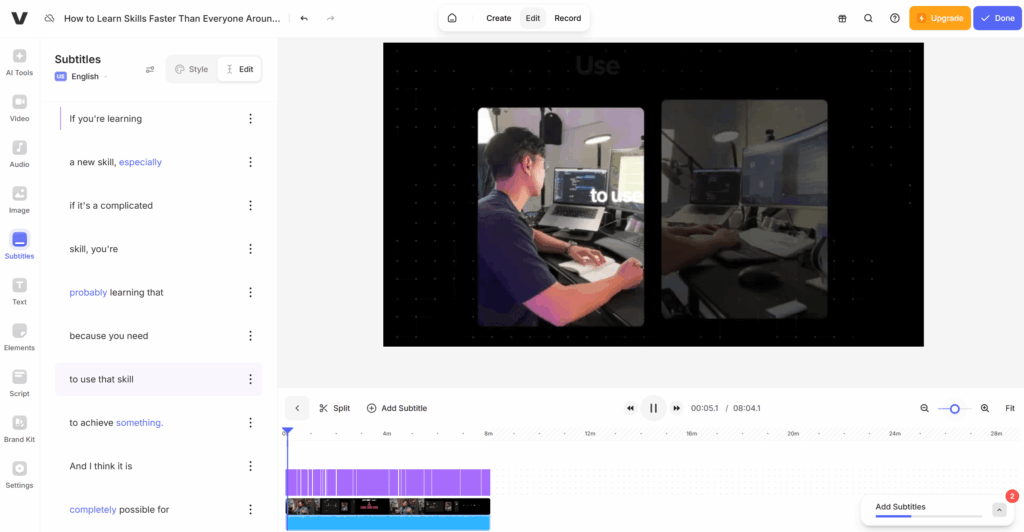The height and width of the screenshot is (532, 1024).
Task: Open the English language dropdown
Action: 82,76
